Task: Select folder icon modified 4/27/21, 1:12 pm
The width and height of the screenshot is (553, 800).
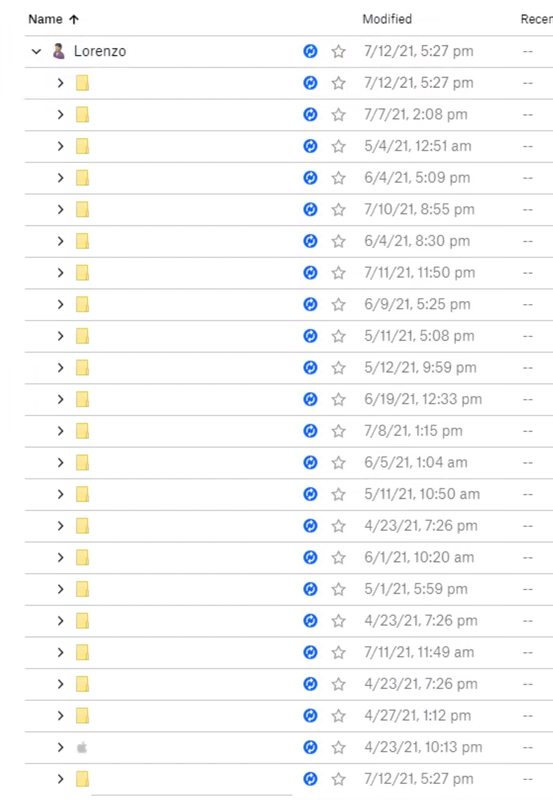Action: click(82, 715)
